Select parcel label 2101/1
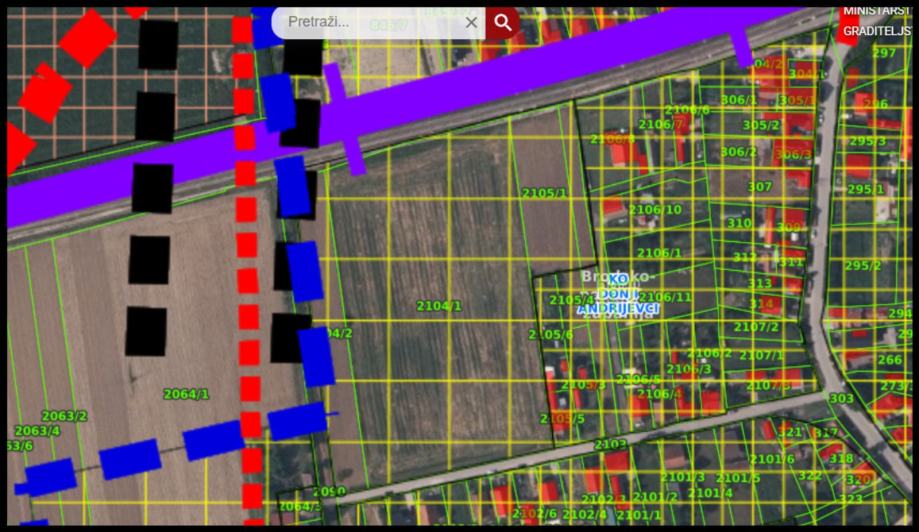 coord(639,516)
